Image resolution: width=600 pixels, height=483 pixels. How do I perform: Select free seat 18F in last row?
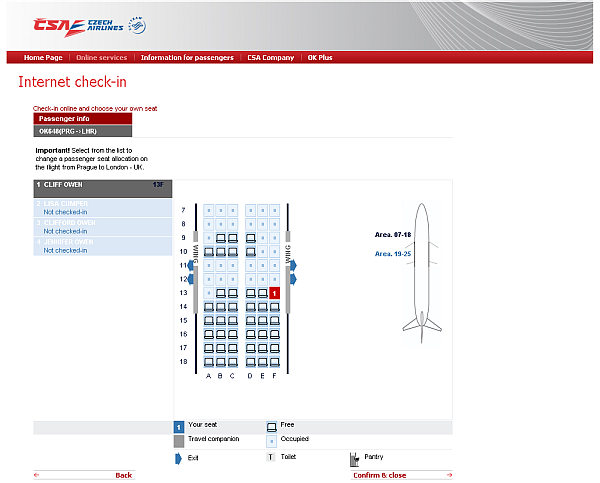click(274, 362)
